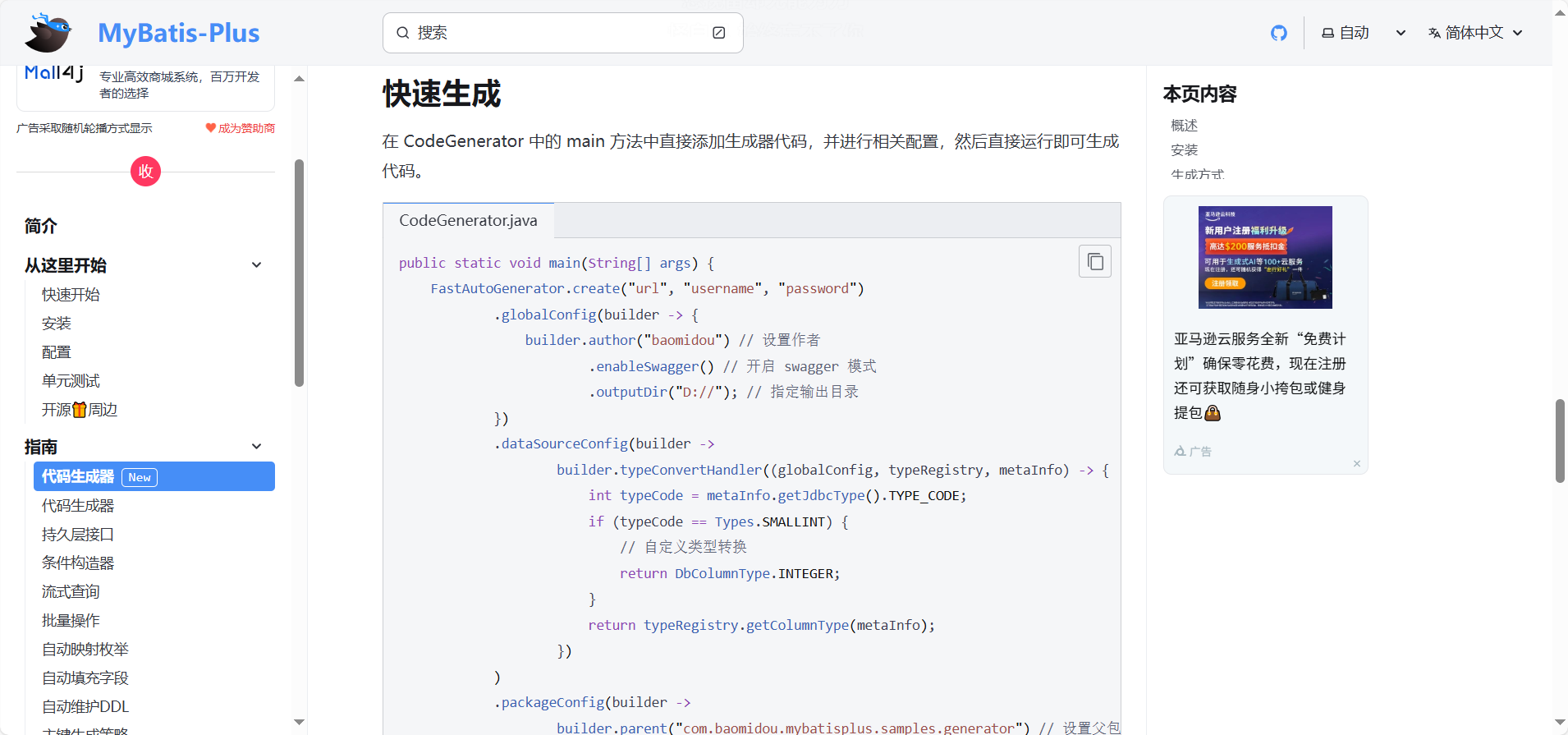Select the CodeGenerator.java tab
Screen dimensions: 1568x735
coord(468,220)
